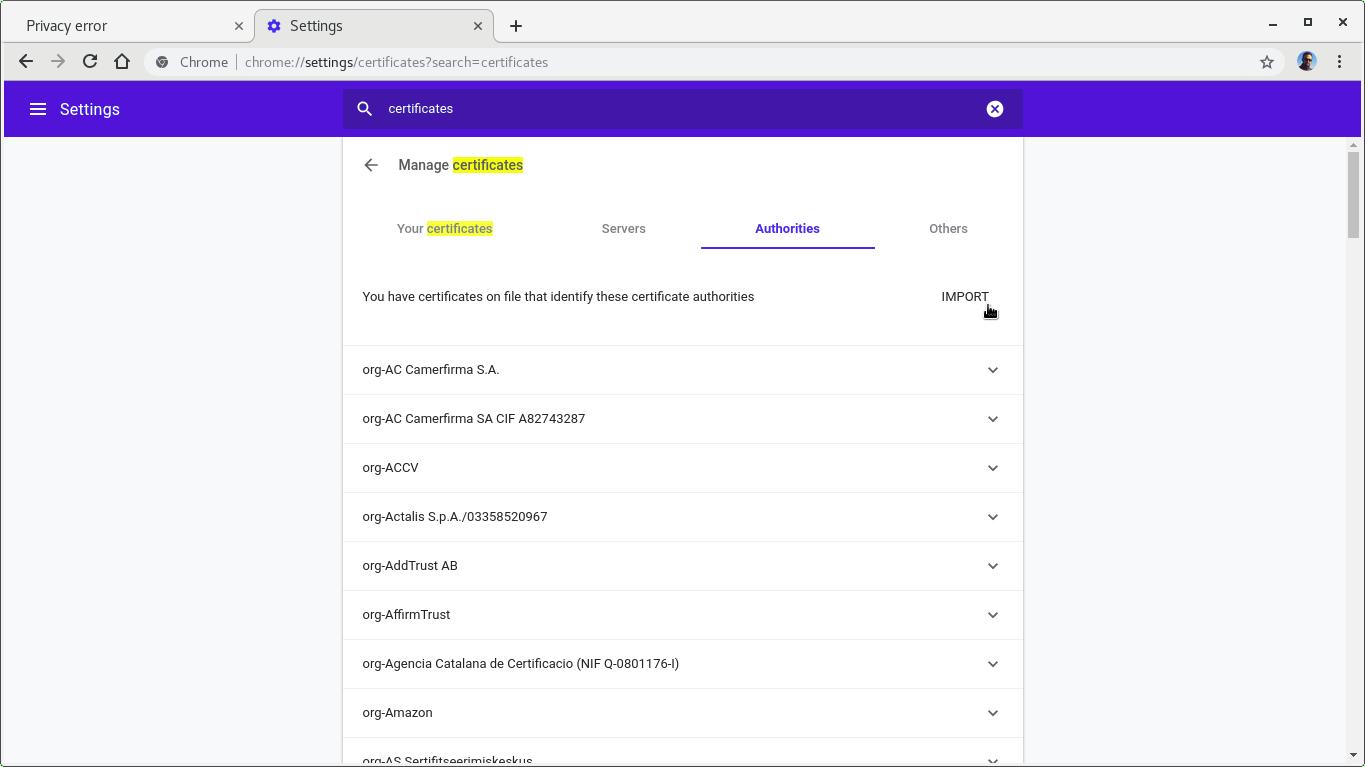Expand the org-ACCV certificate authority

pyautogui.click(x=992, y=468)
